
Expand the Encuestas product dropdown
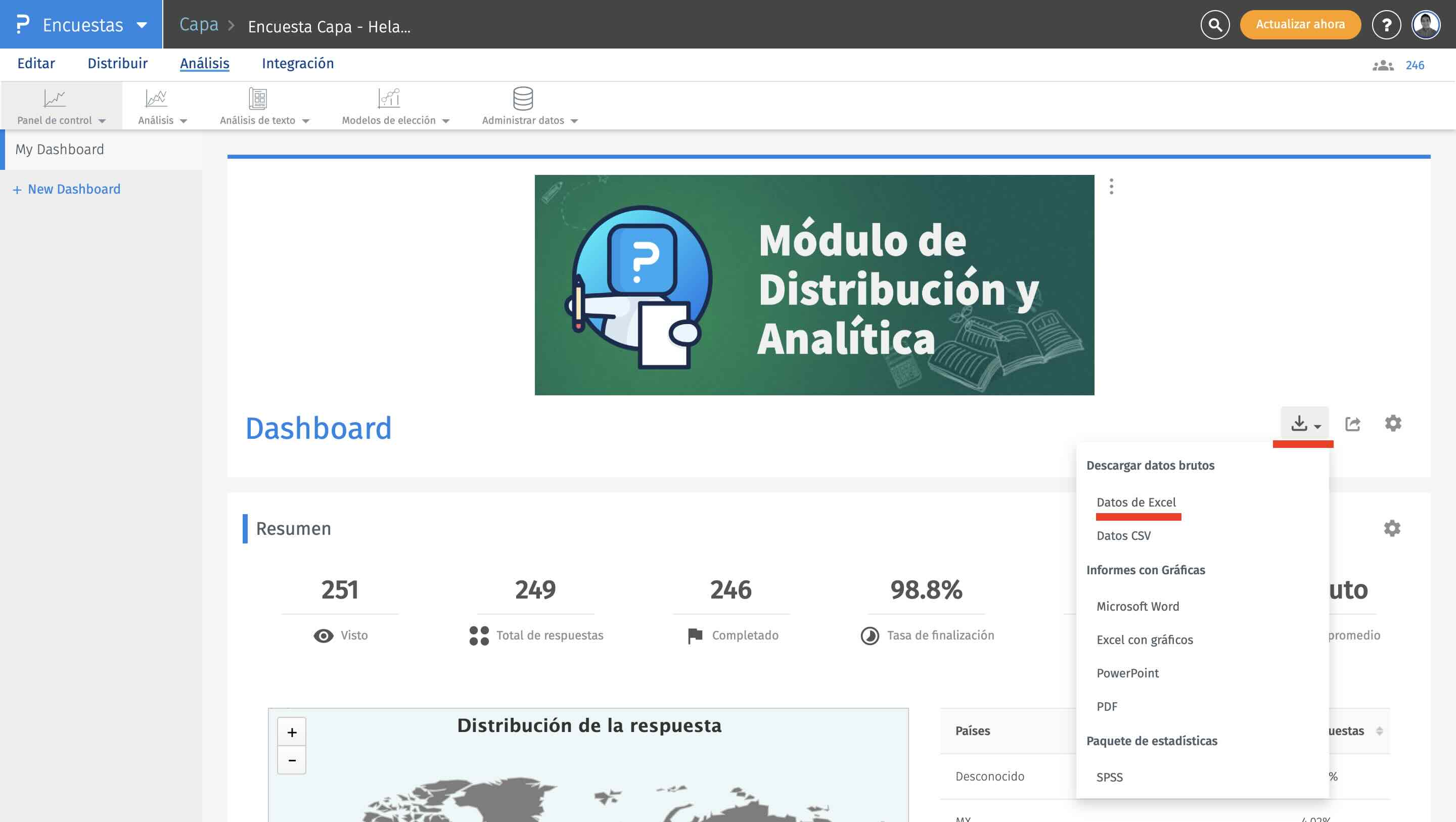(x=142, y=25)
